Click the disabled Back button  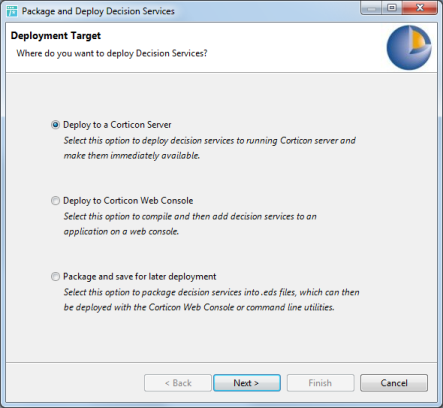(x=178, y=383)
